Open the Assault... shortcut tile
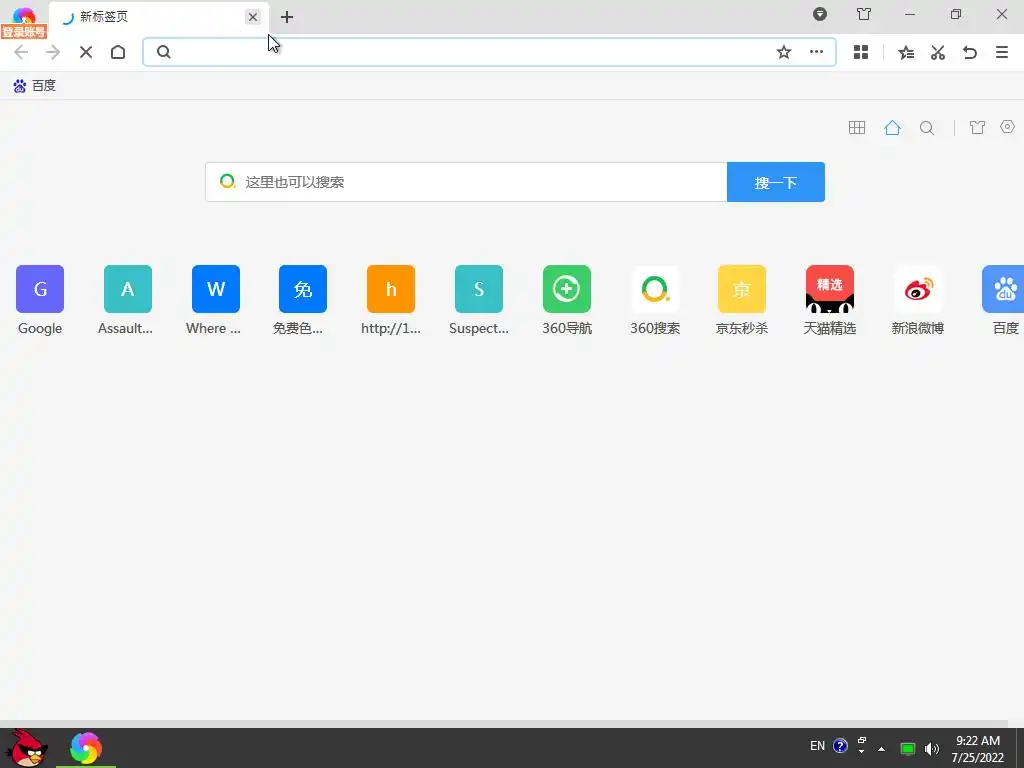 (x=128, y=300)
